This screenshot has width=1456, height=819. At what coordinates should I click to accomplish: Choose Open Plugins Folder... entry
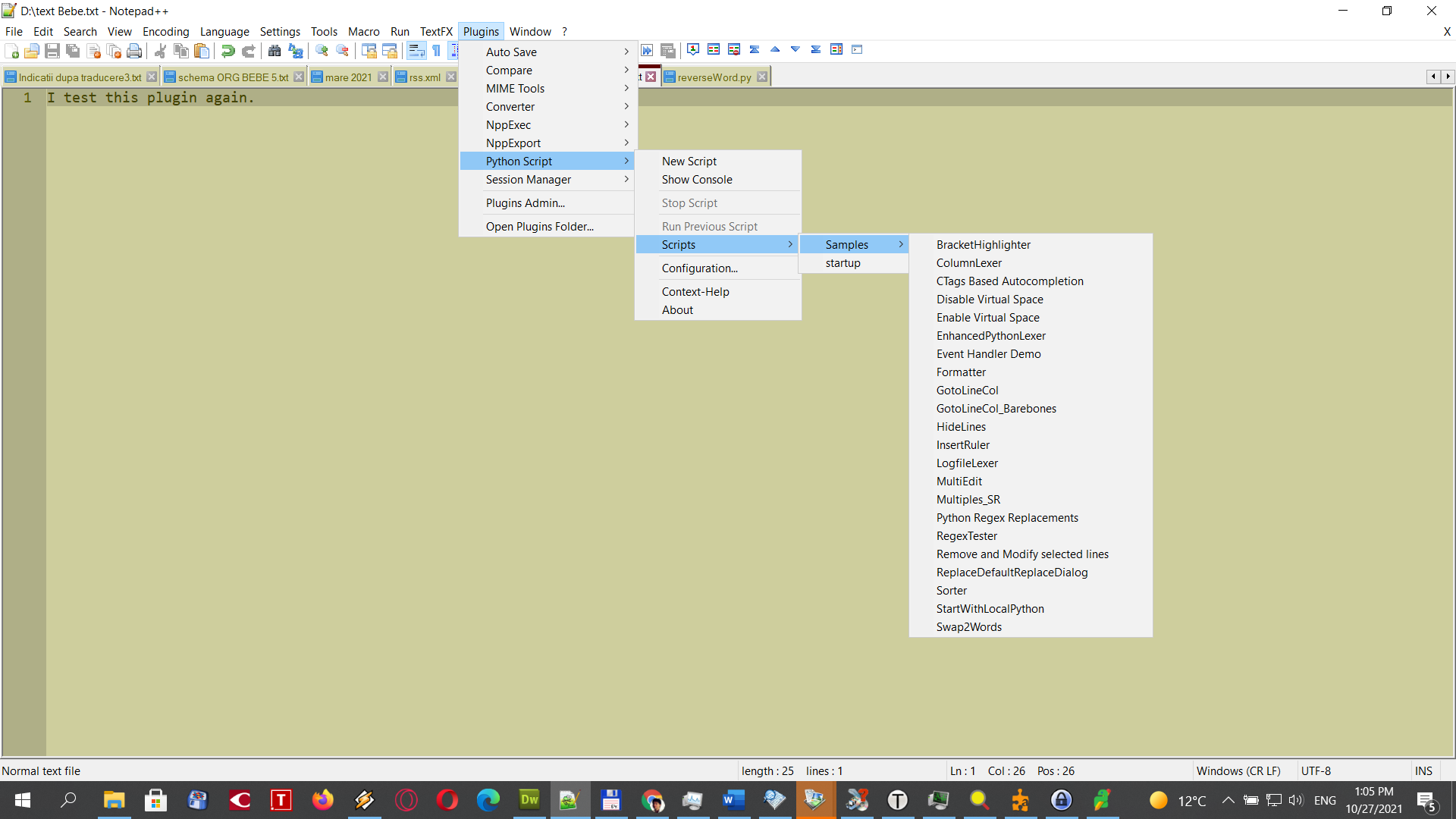[547, 226]
